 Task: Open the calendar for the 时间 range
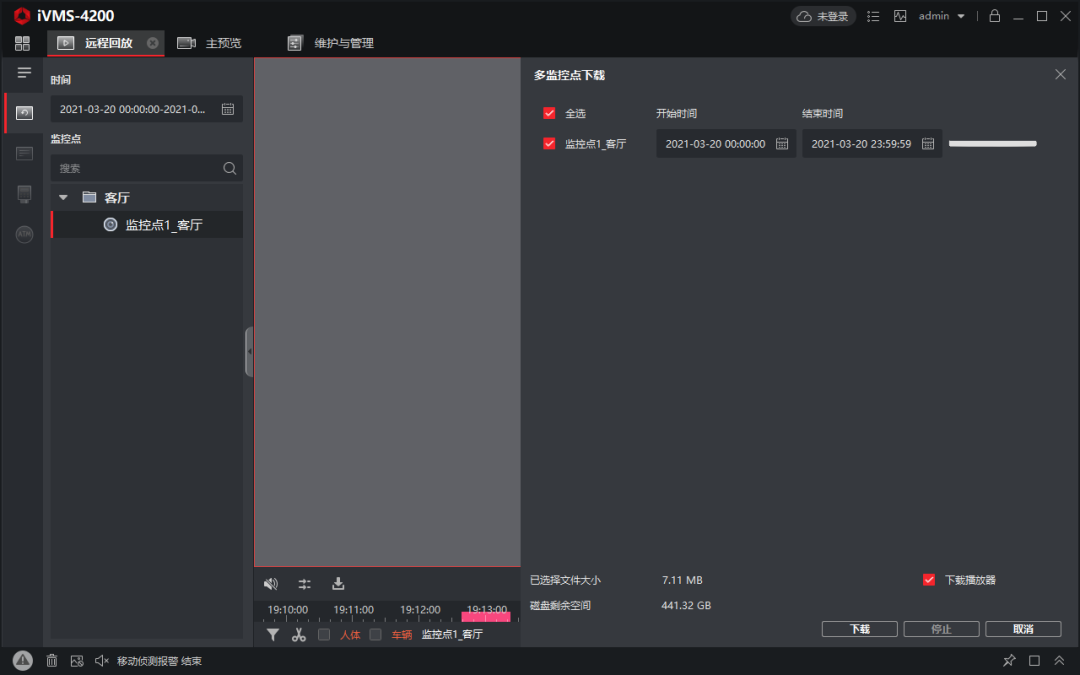click(x=228, y=109)
